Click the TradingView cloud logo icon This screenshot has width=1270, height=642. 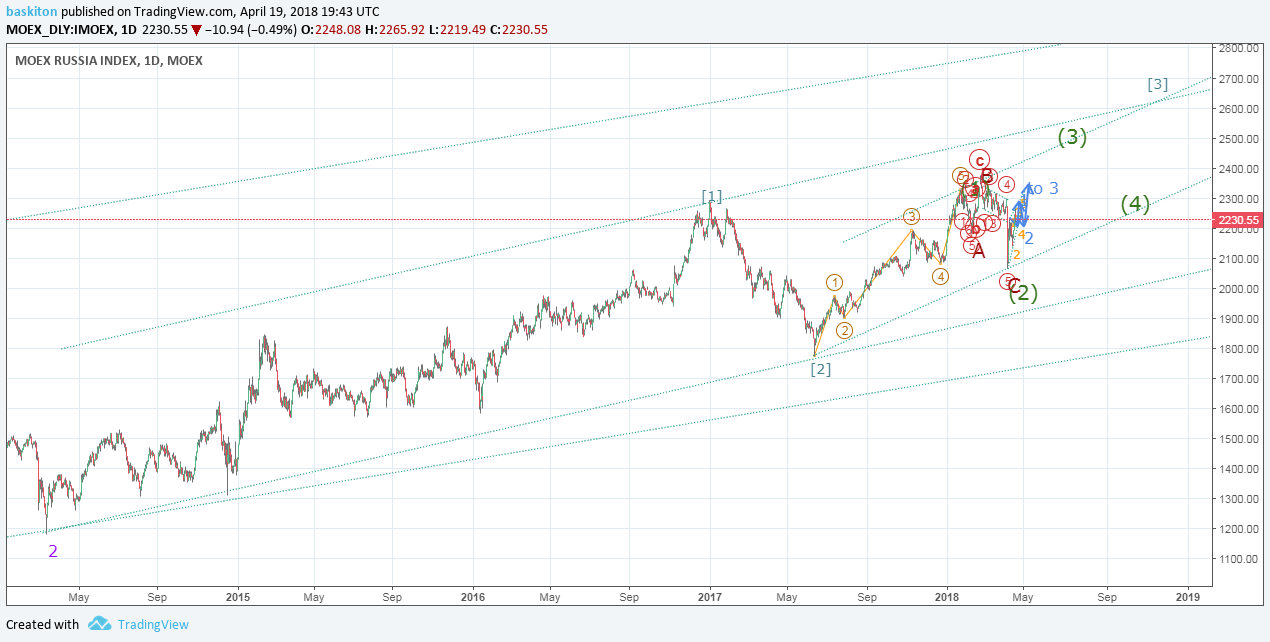[x=99, y=624]
